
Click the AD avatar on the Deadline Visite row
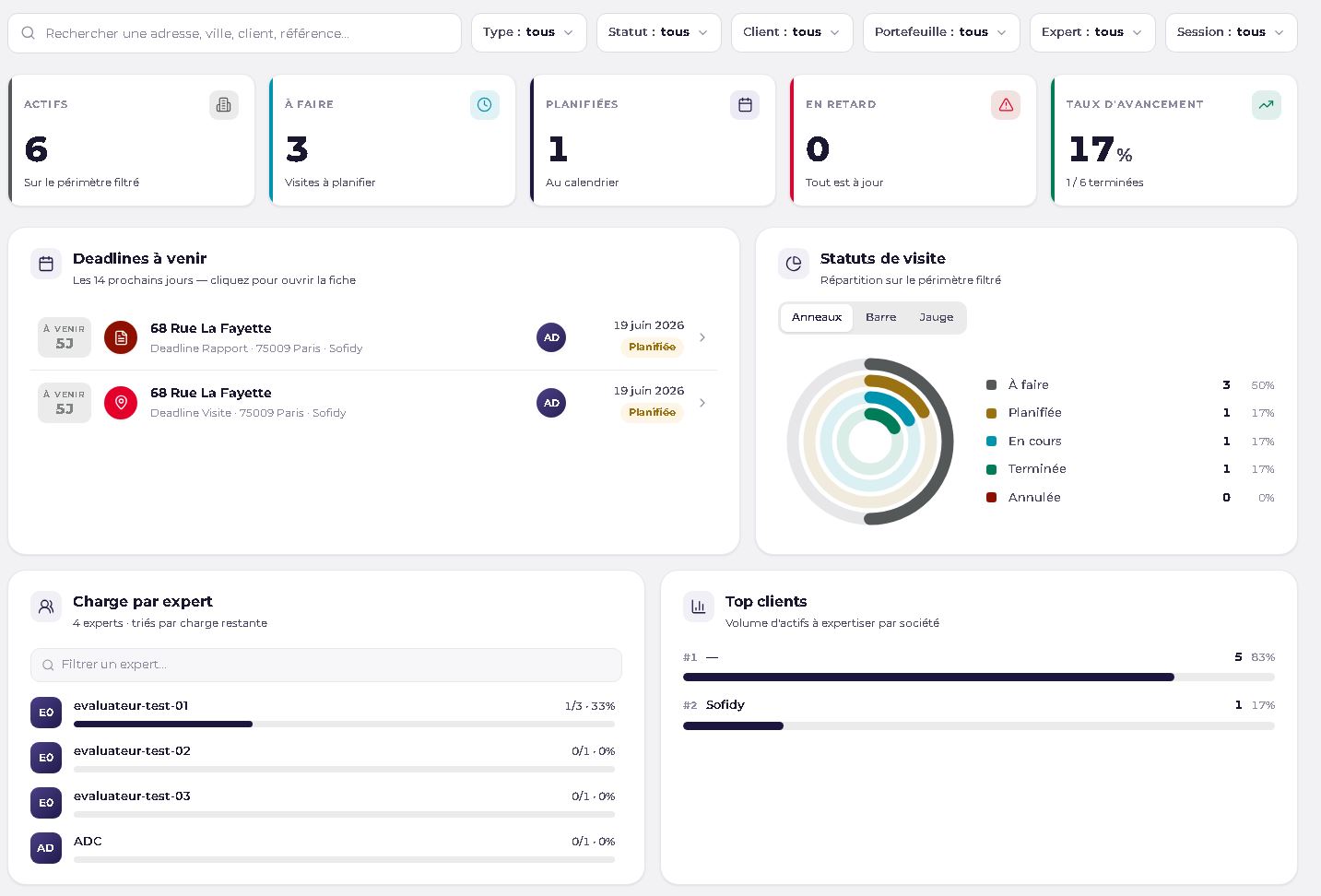tap(551, 403)
